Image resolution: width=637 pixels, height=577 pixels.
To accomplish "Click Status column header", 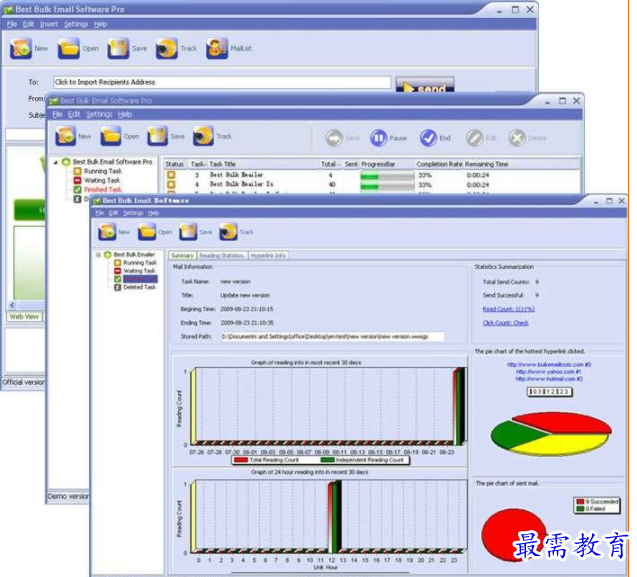I will pos(175,164).
